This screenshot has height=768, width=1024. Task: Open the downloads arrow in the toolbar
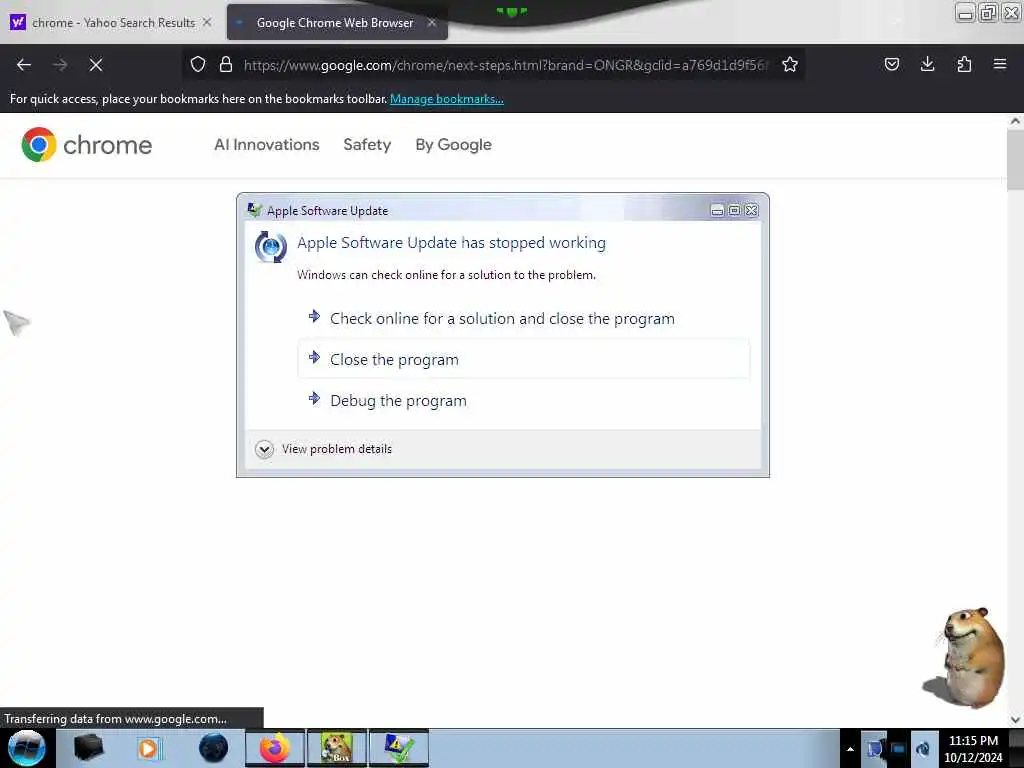tap(927, 64)
